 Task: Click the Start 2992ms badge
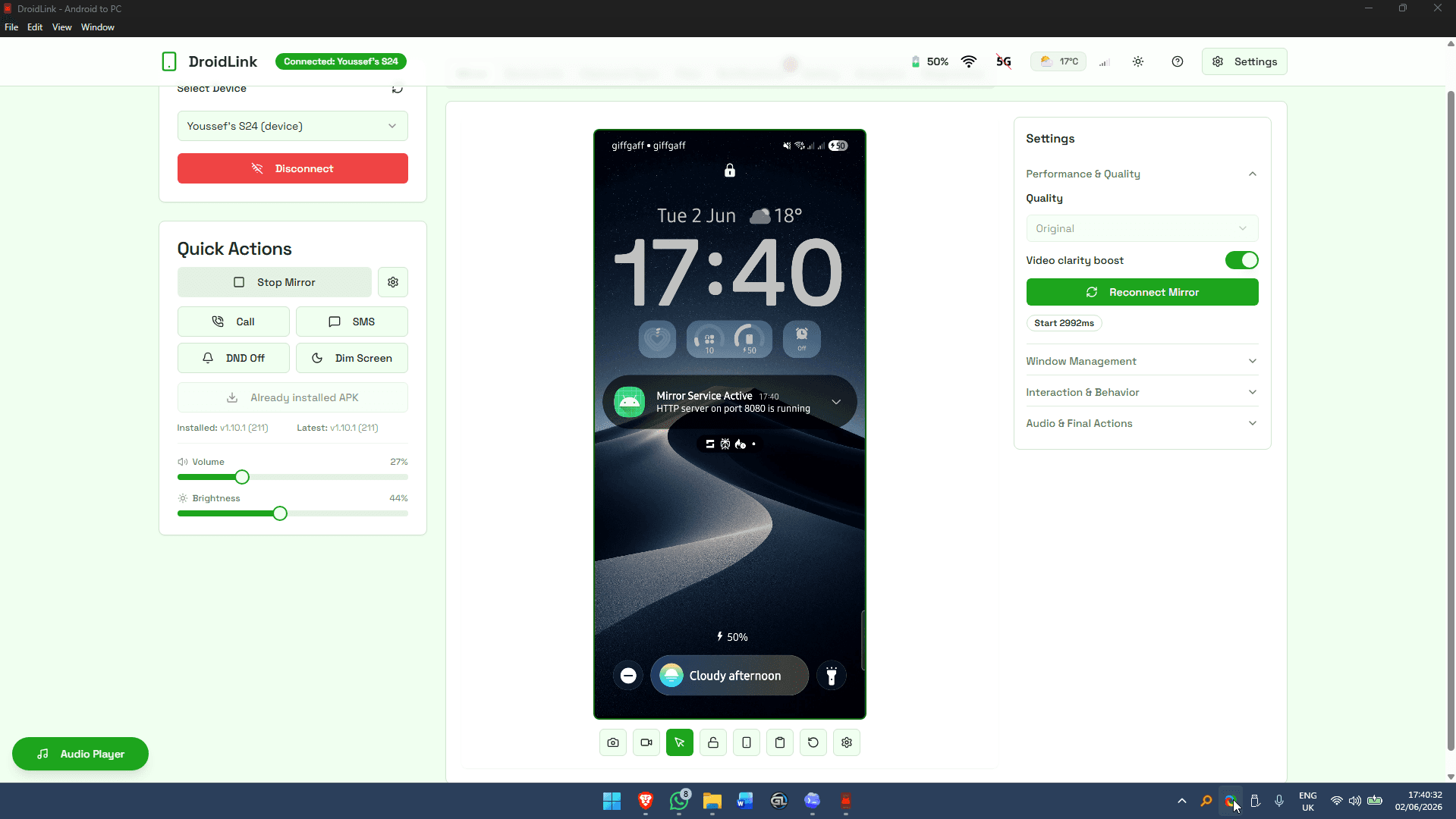pos(1064,323)
